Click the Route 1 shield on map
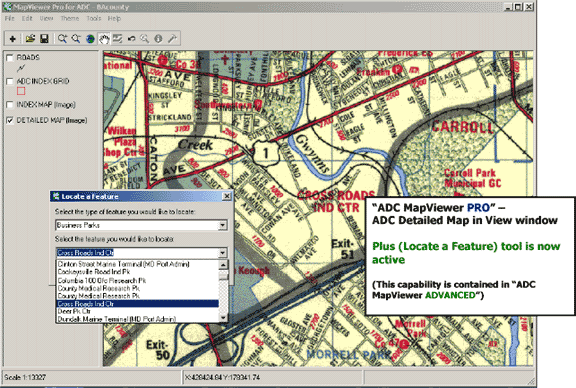This screenshot has width=576, height=388. (266, 153)
